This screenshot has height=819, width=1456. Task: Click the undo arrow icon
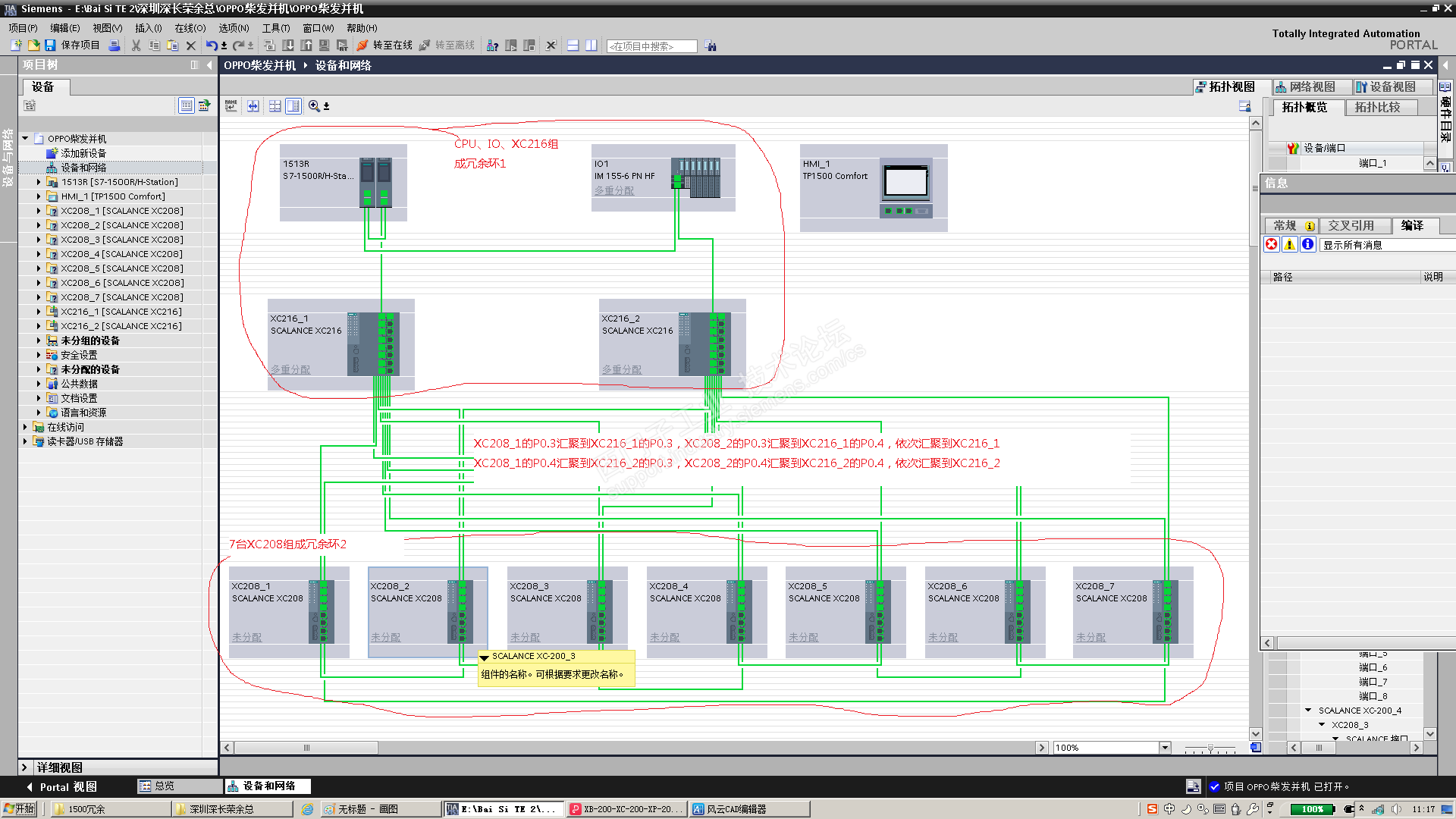coord(212,45)
